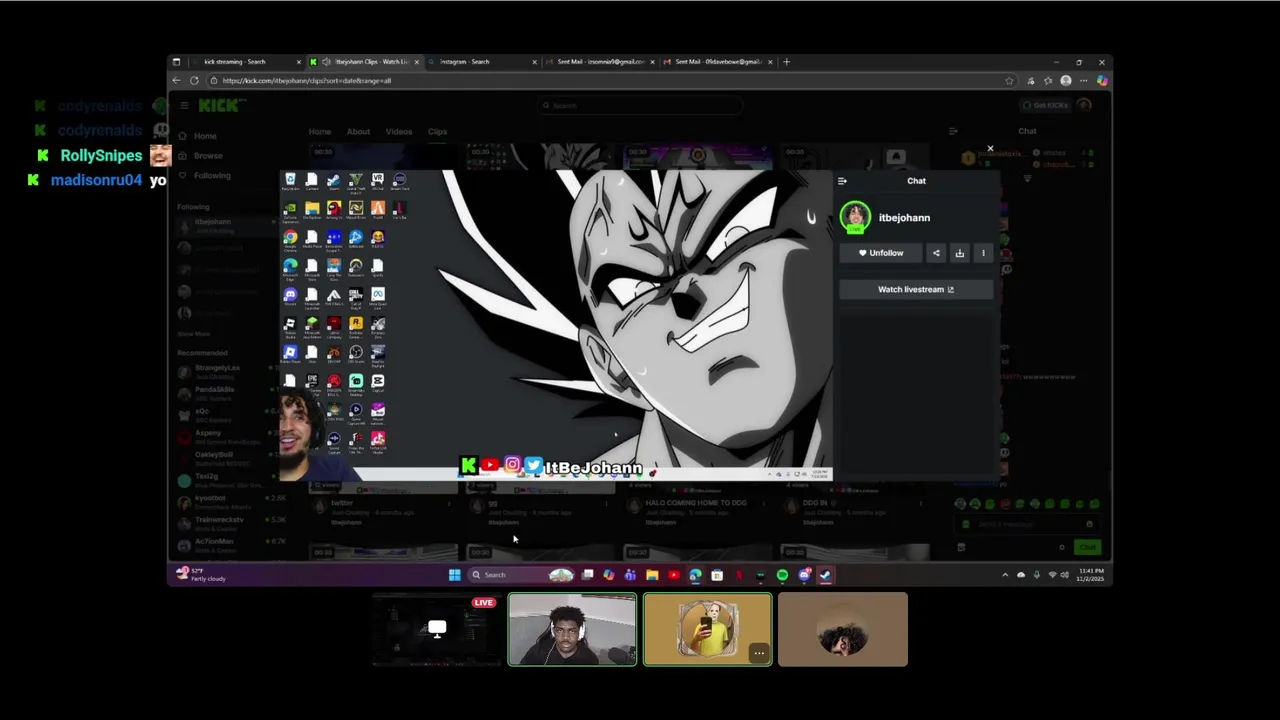
Task: Collapse the Chat panel in the clip popup
Action: (842, 181)
